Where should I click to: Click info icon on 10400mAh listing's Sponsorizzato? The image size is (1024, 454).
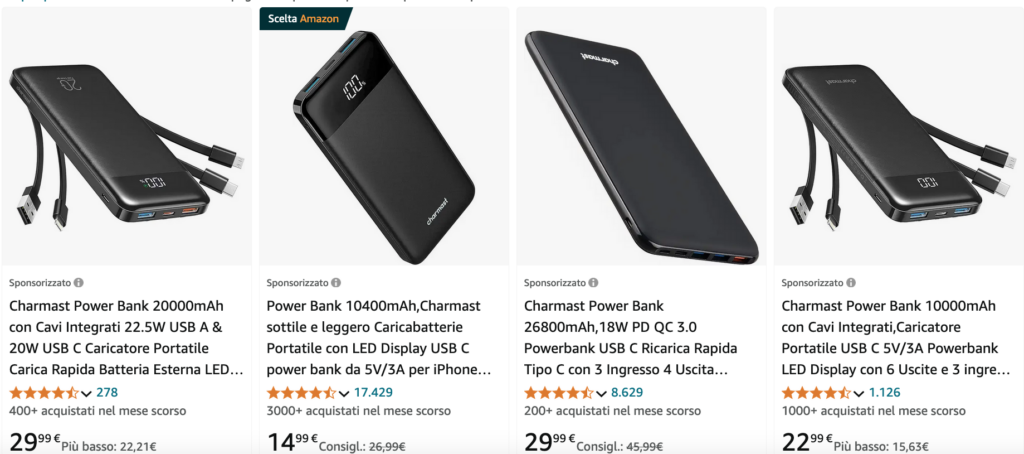[x=336, y=283]
